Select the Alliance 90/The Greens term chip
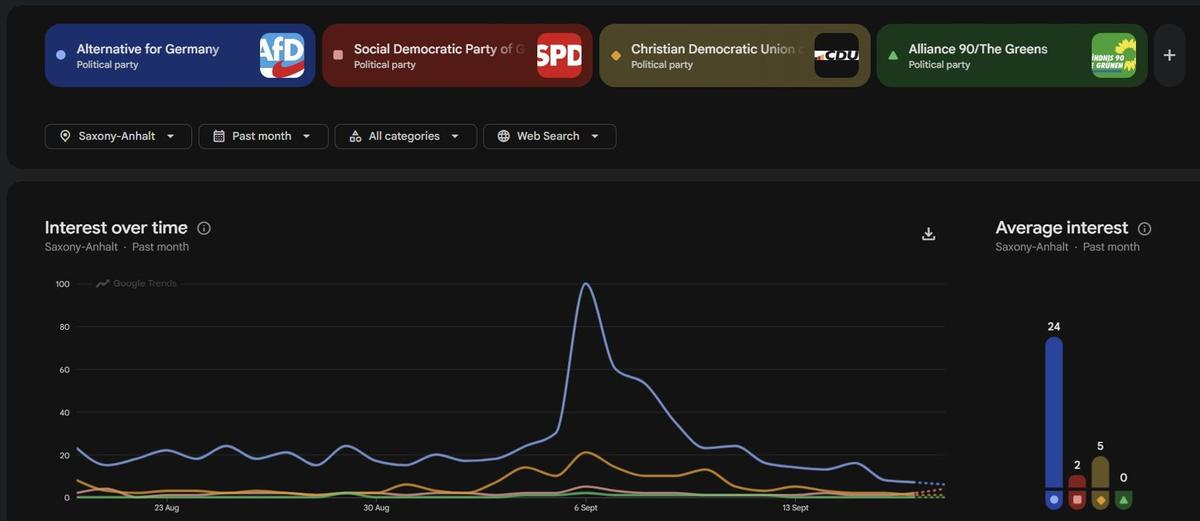This screenshot has width=1200, height=521. click(x=1012, y=55)
